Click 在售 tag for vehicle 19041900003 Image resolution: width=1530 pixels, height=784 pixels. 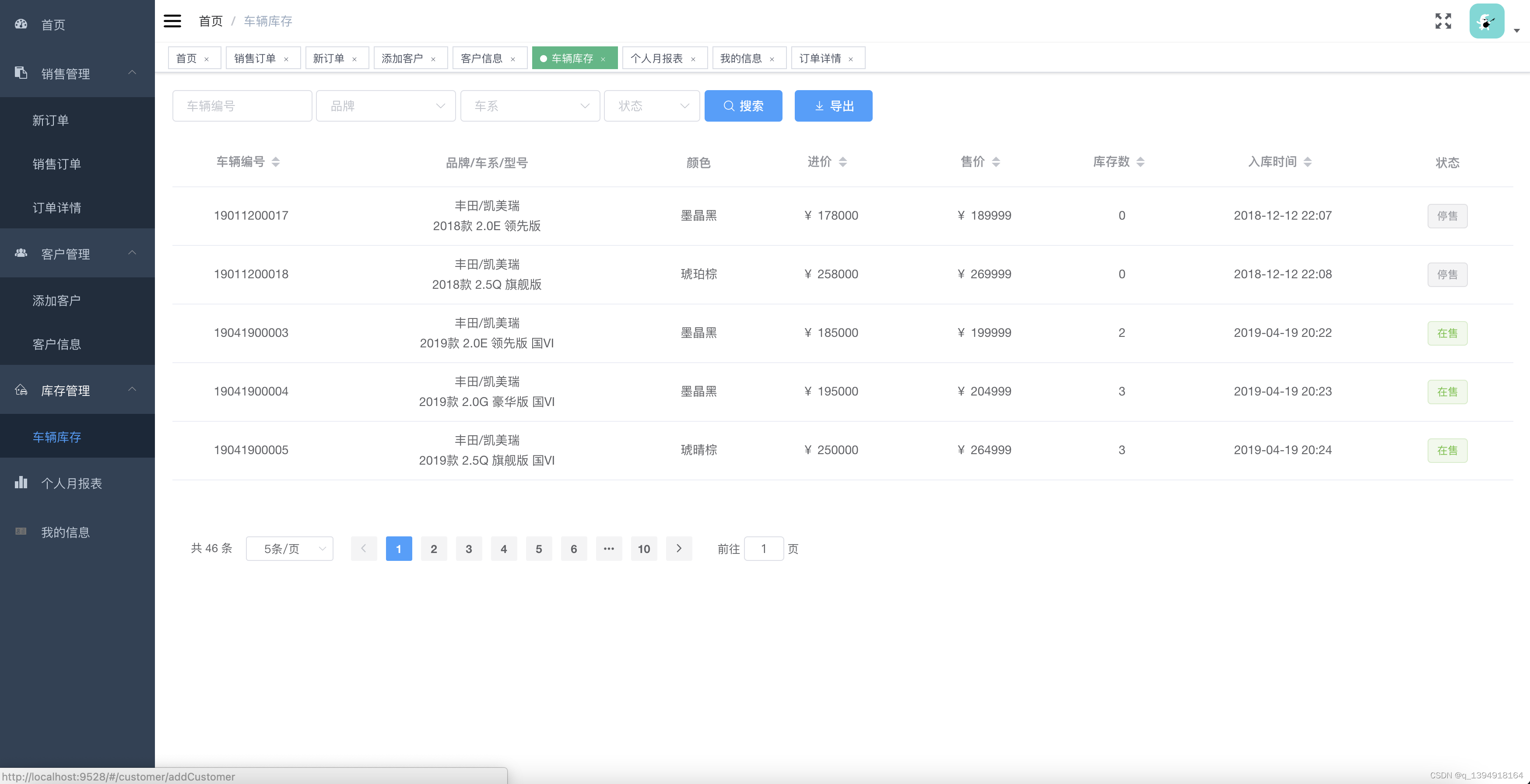point(1447,332)
